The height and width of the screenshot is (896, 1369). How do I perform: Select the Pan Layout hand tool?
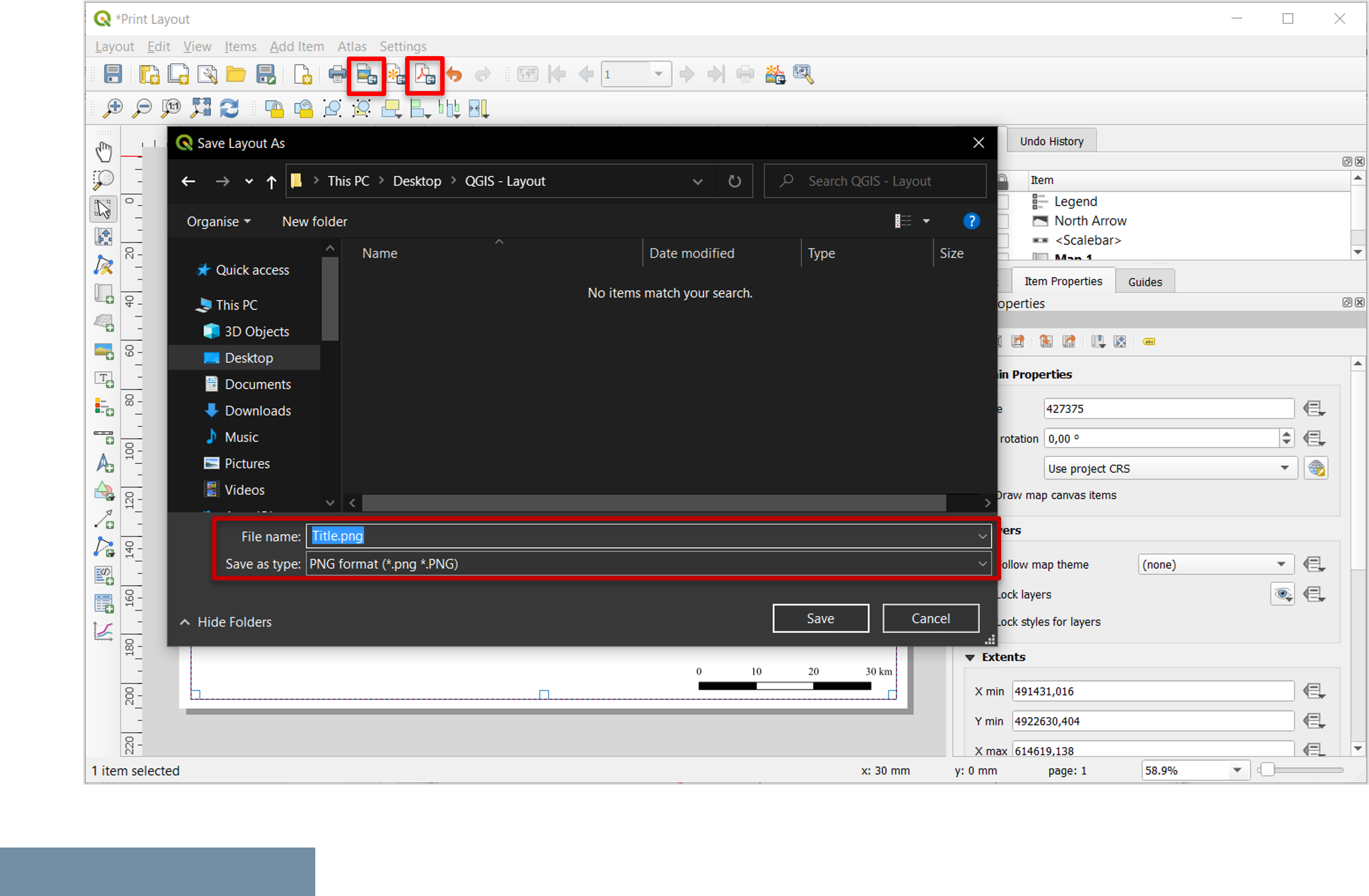[x=104, y=152]
